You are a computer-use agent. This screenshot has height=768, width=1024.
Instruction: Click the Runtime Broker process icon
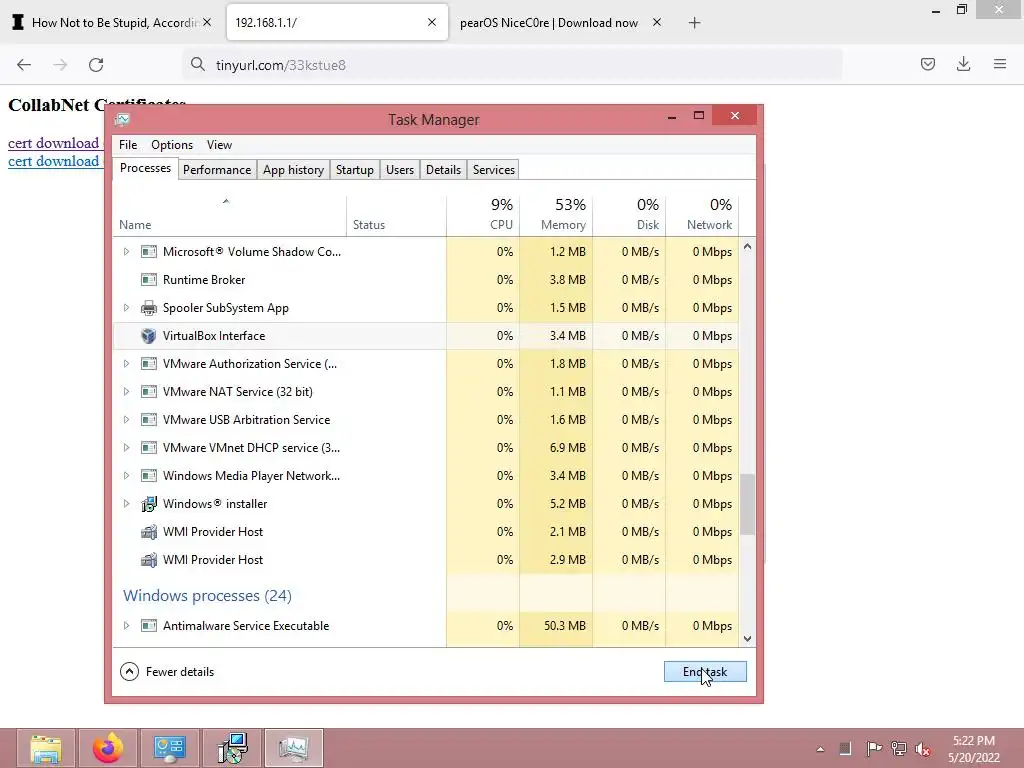pos(149,280)
